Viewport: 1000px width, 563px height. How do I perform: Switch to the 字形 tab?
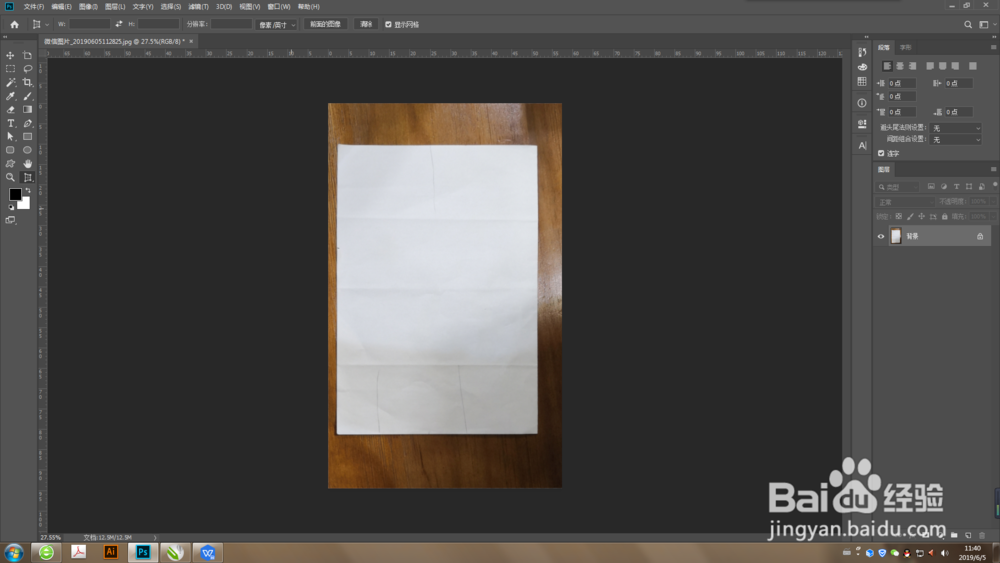[906, 47]
